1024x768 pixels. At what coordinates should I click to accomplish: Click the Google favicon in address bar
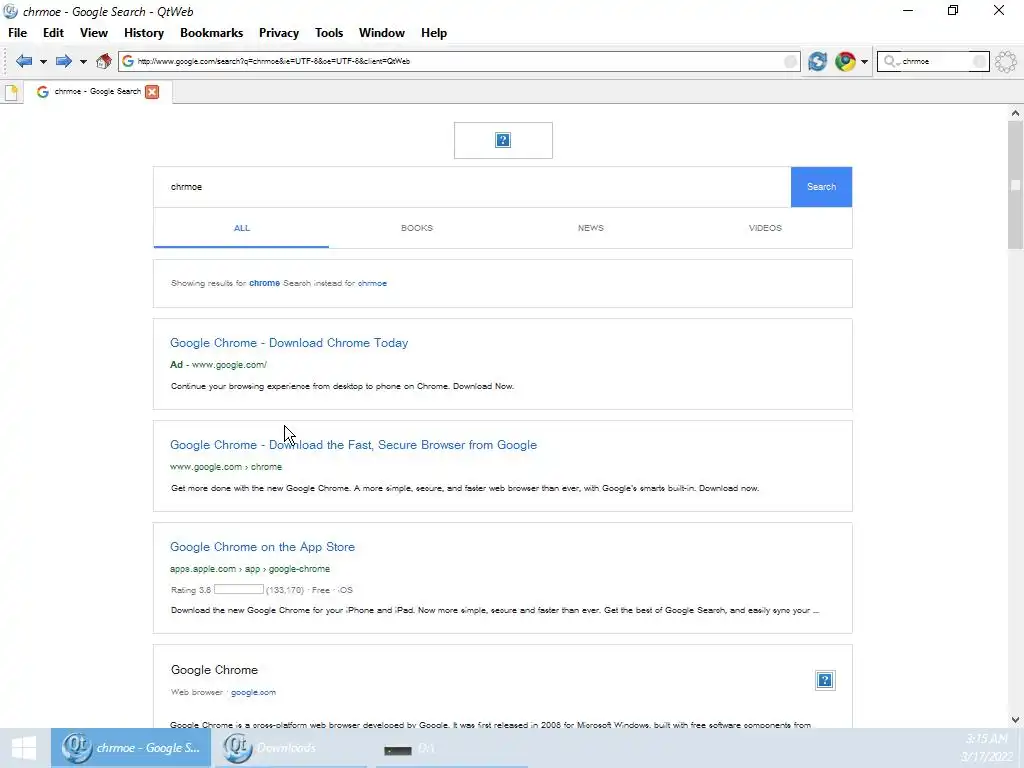pyautogui.click(x=128, y=61)
